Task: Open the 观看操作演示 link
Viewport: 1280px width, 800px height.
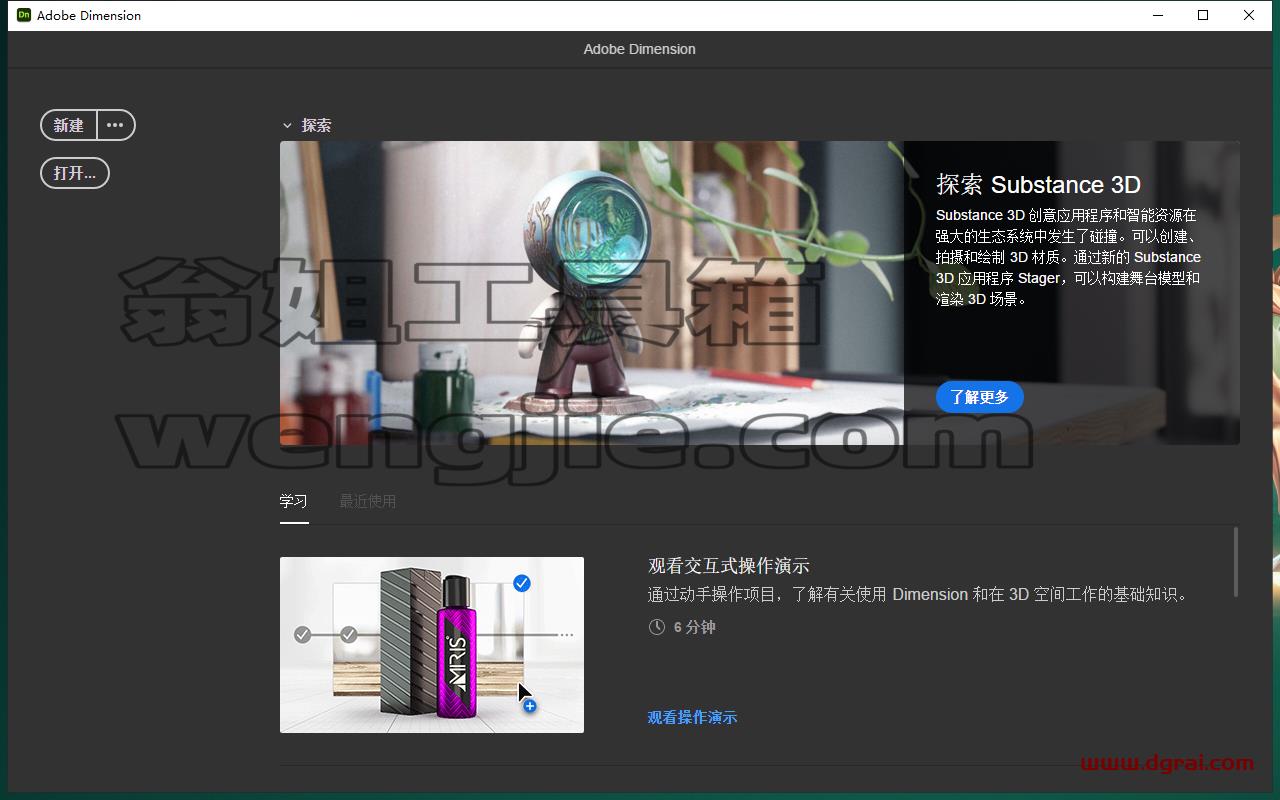Action: [x=692, y=717]
